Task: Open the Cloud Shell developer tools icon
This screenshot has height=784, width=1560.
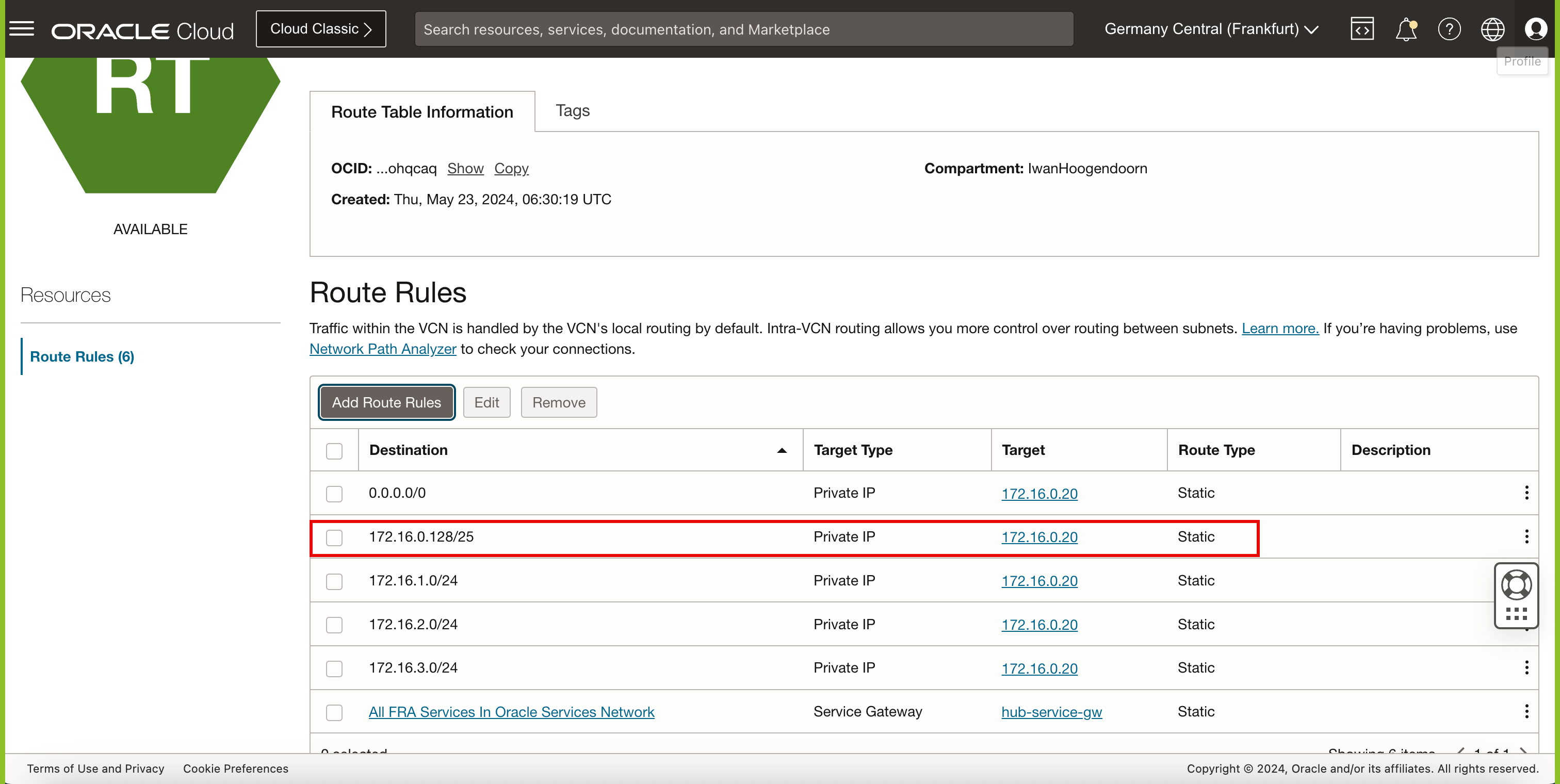Action: coord(1361,29)
